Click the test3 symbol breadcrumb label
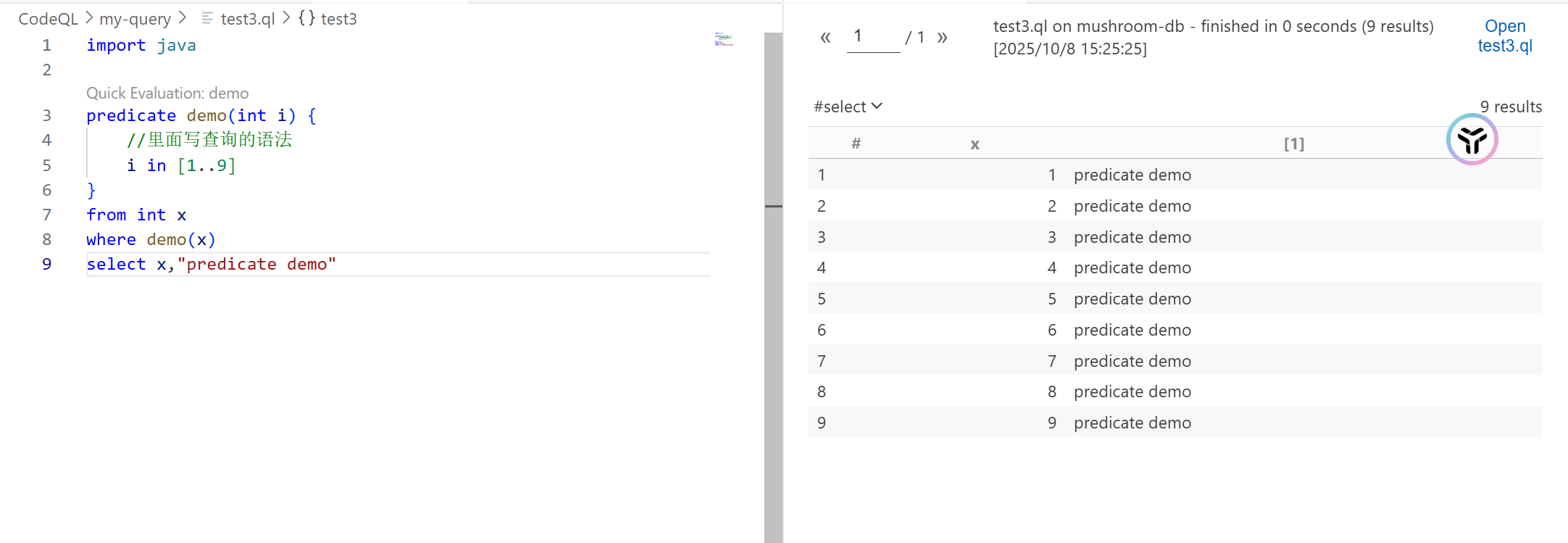 click(339, 19)
